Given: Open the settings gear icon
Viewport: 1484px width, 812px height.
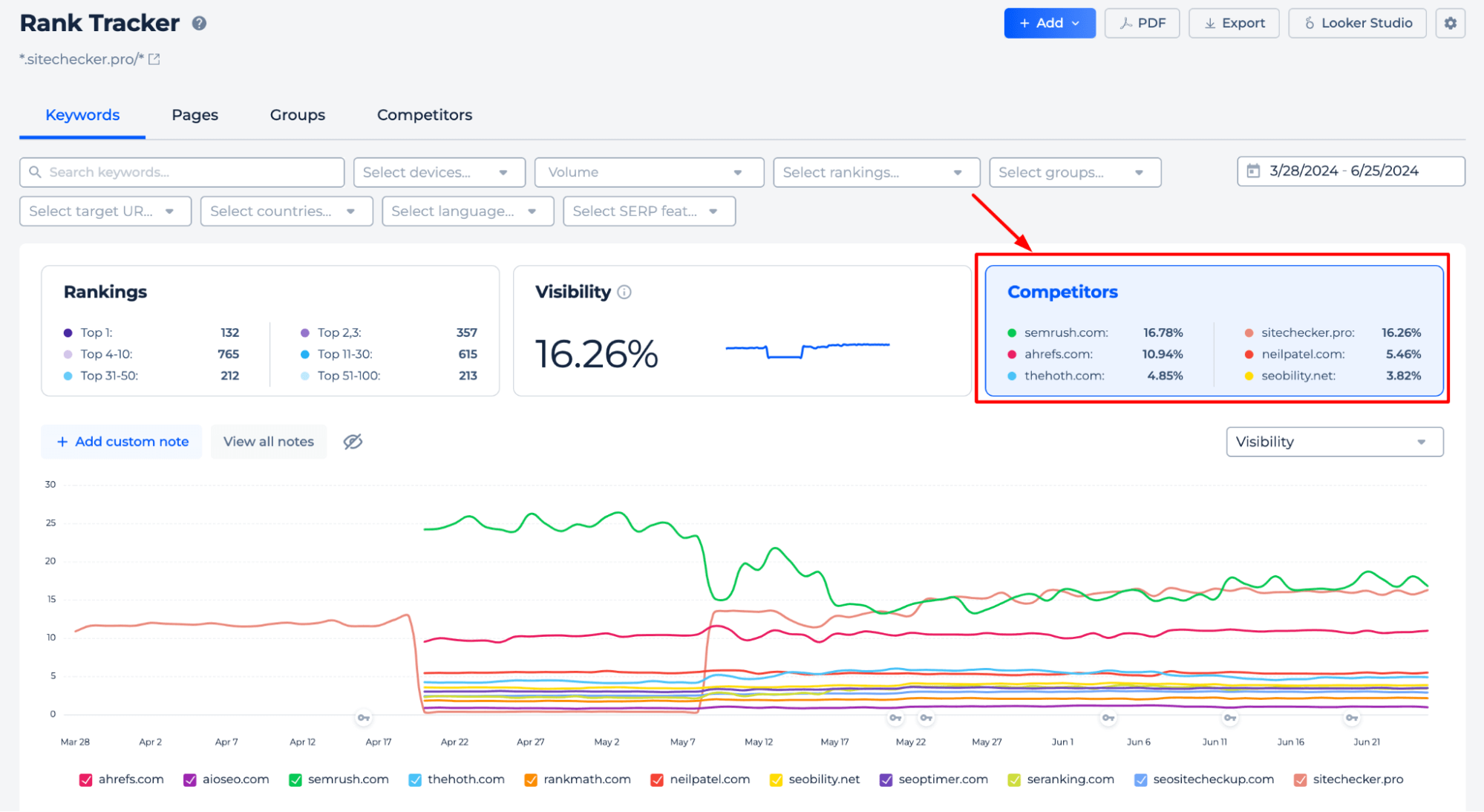Looking at the screenshot, I should click(x=1450, y=23).
